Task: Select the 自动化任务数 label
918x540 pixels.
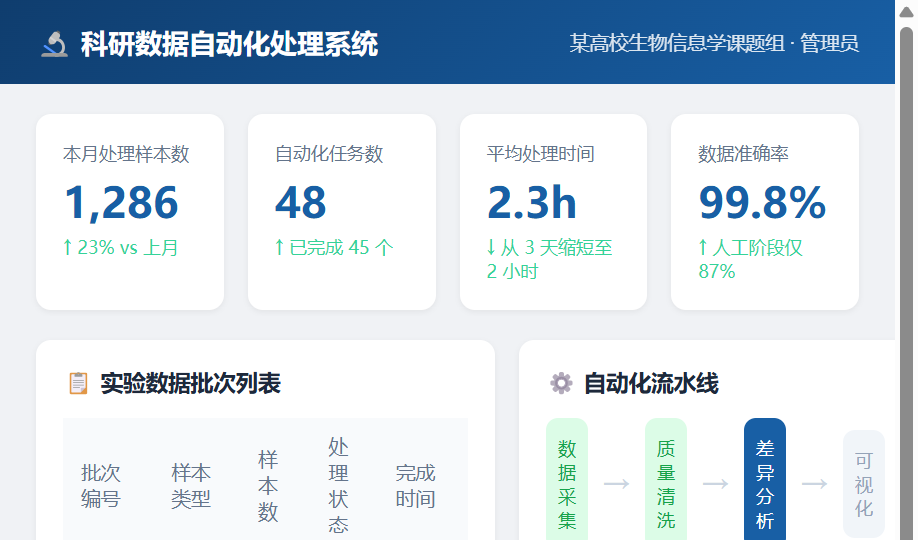Action: [x=329, y=154]
